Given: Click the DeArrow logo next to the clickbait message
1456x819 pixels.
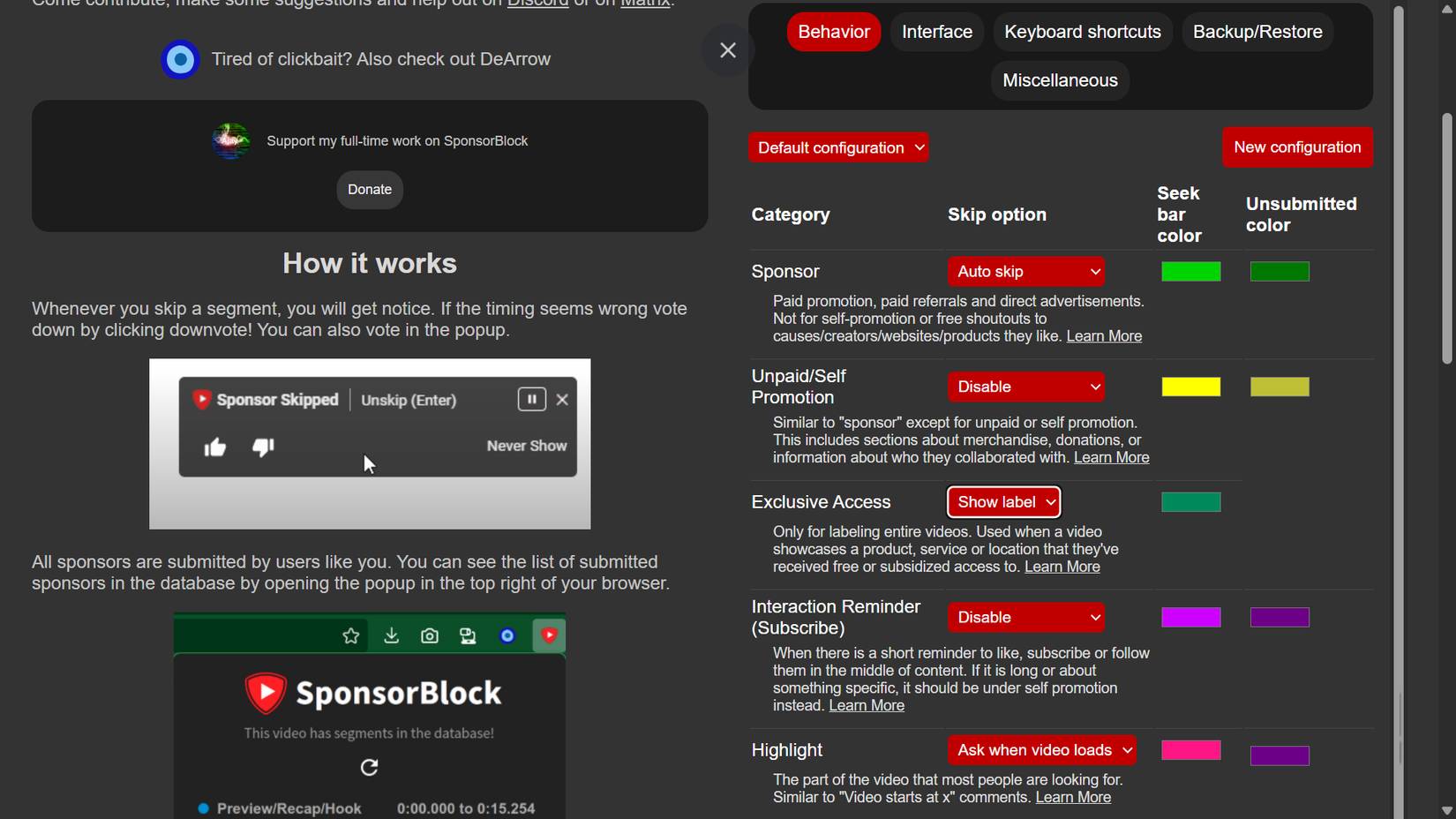Looking at the screenshot, I should click(x=179, y=59).
